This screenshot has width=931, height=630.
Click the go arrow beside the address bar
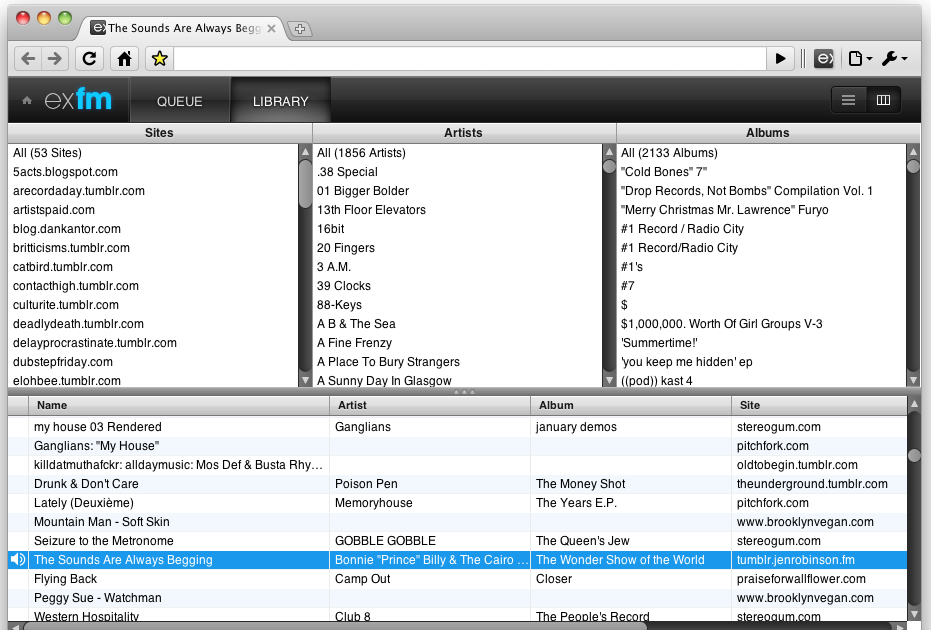[781, 59]
